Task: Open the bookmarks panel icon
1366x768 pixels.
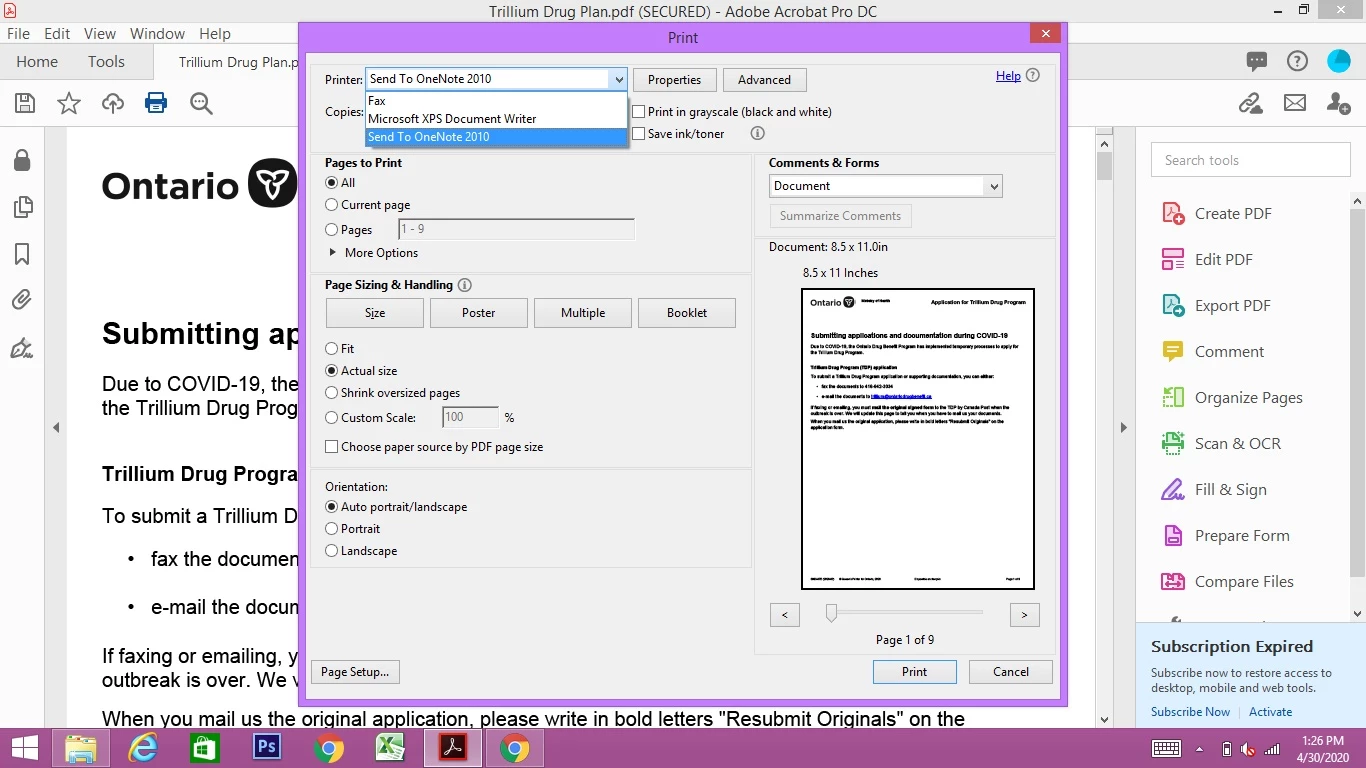Action: [x=22, y=254]
